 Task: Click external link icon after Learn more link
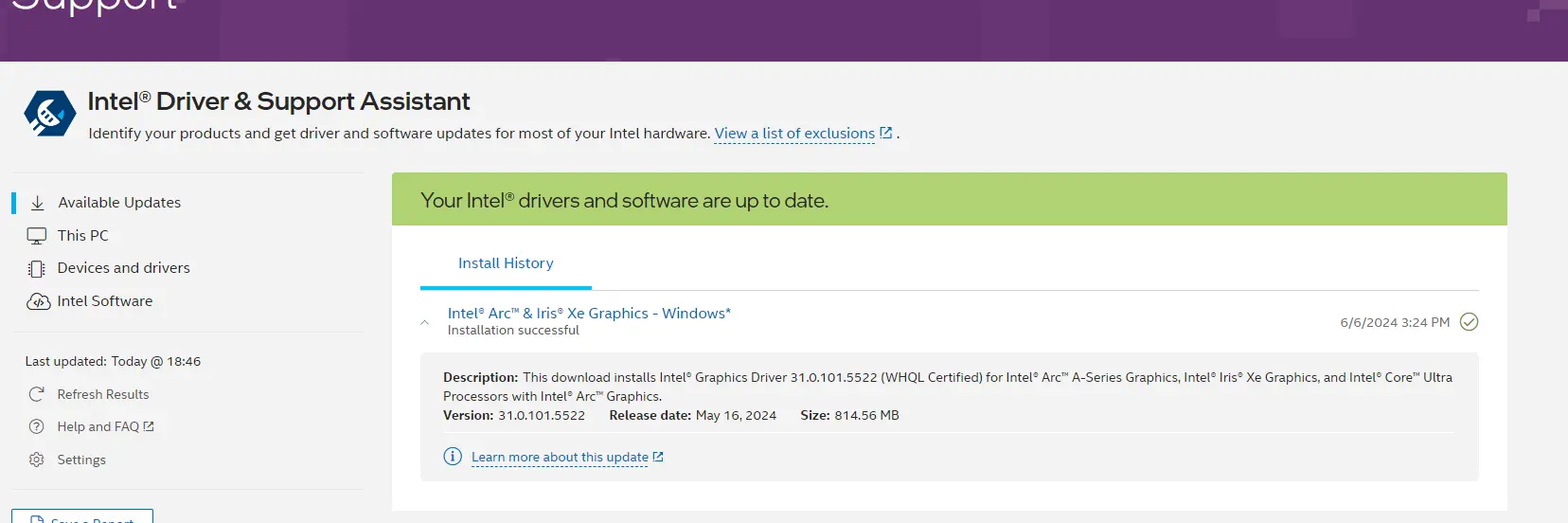pyautogui.click(x=658, y=457)
